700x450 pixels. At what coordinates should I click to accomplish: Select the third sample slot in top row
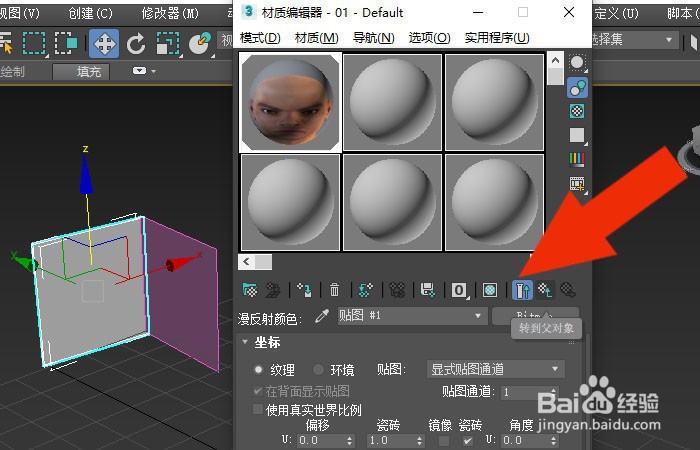pos(494,102)
